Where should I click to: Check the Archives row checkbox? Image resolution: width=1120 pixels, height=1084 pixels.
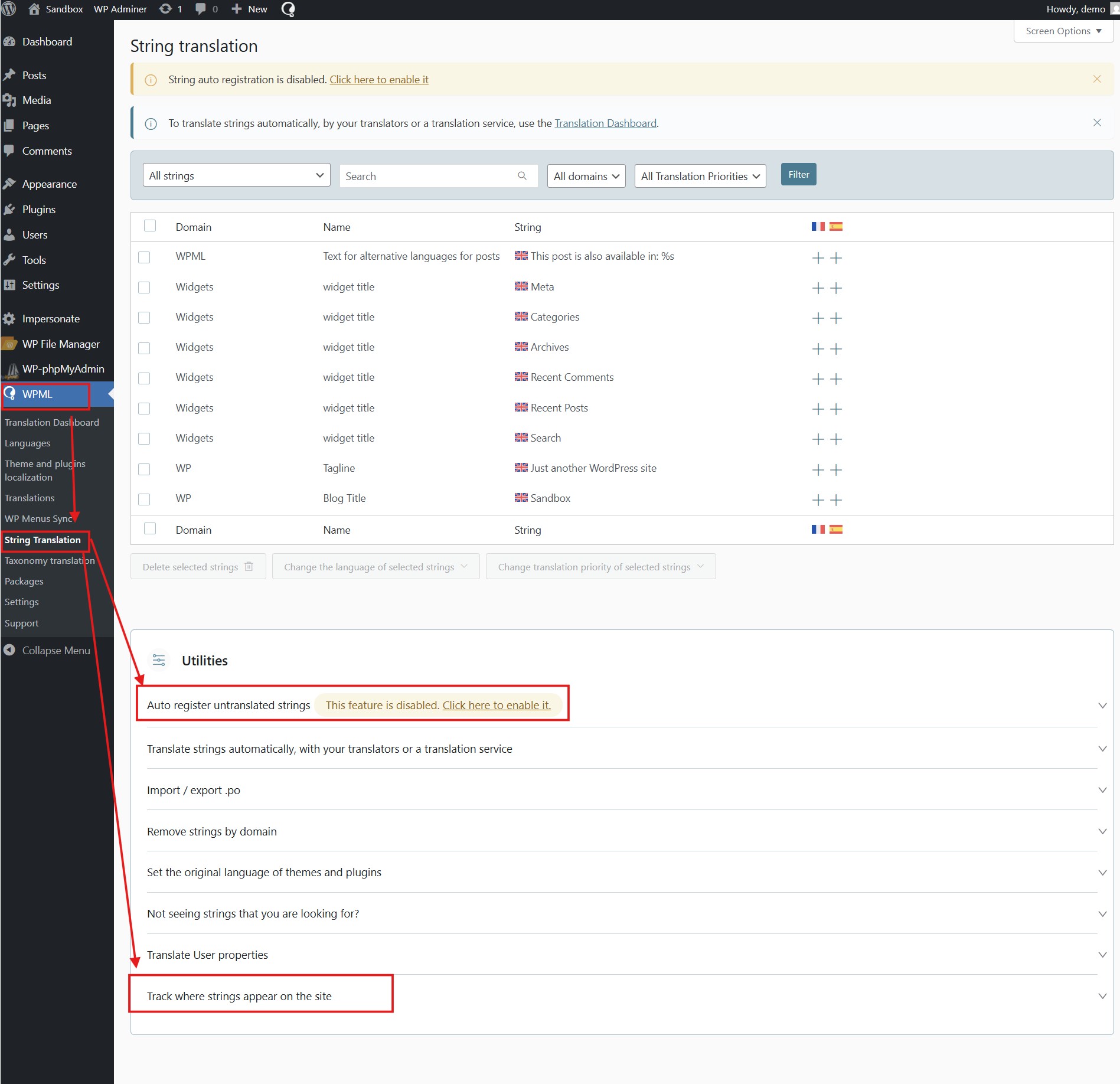144,348
